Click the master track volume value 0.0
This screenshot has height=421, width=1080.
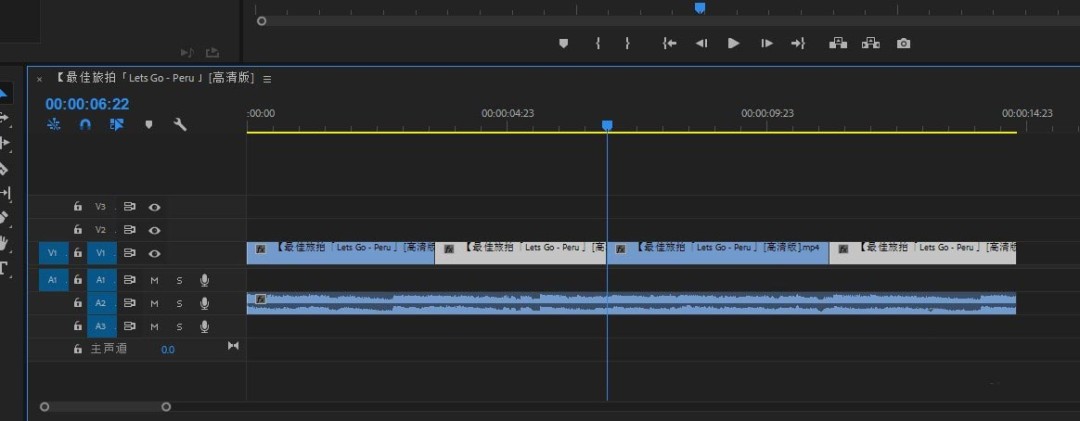click(167, 349)
